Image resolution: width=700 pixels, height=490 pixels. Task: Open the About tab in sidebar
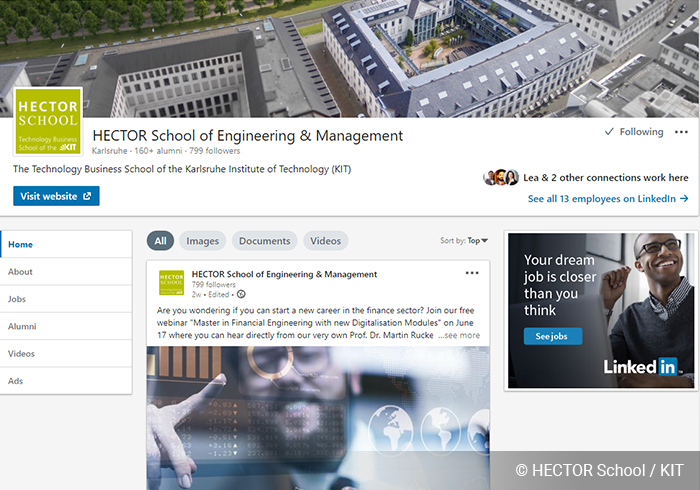[x=66, y=272]
